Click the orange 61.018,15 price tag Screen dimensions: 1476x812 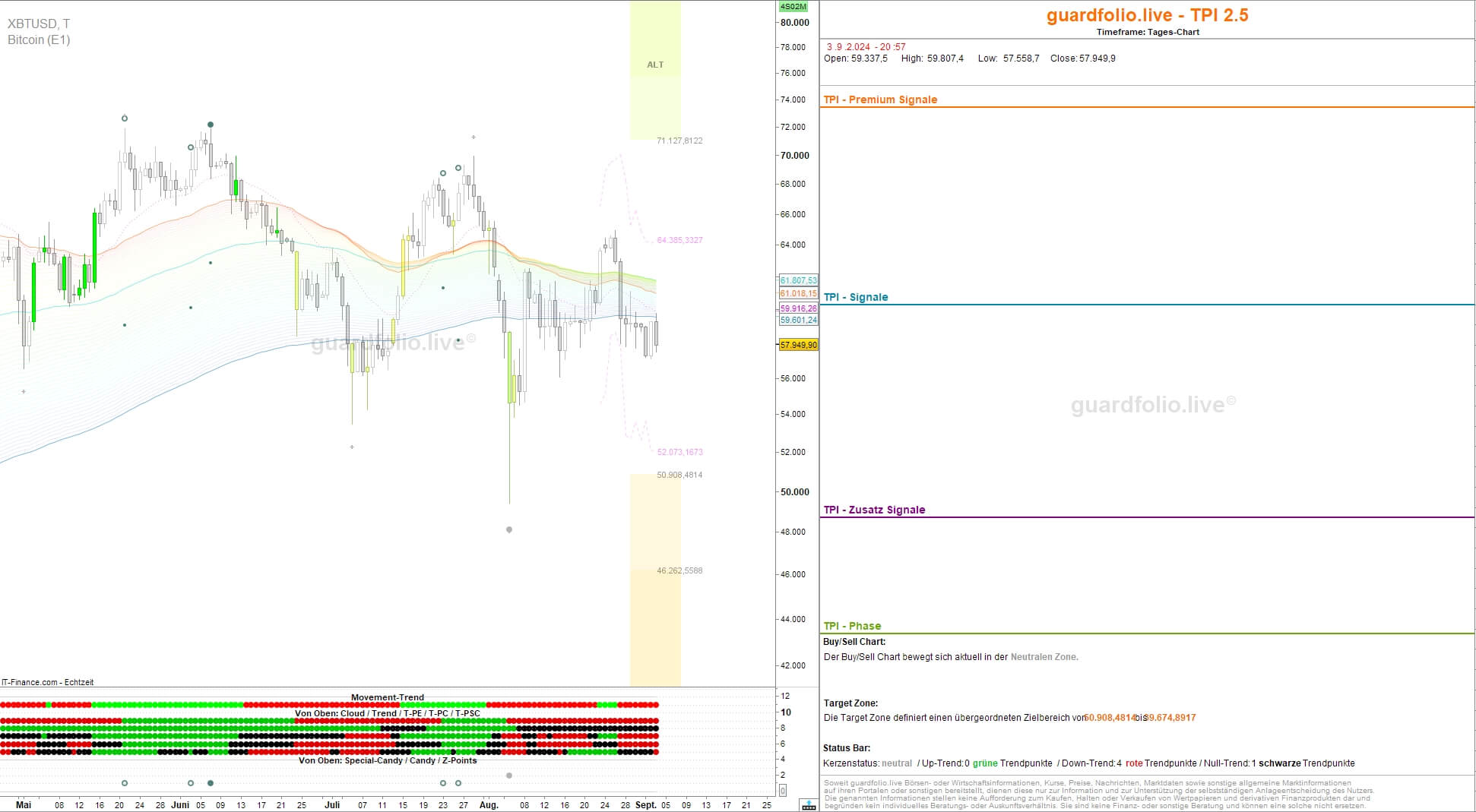799,293
